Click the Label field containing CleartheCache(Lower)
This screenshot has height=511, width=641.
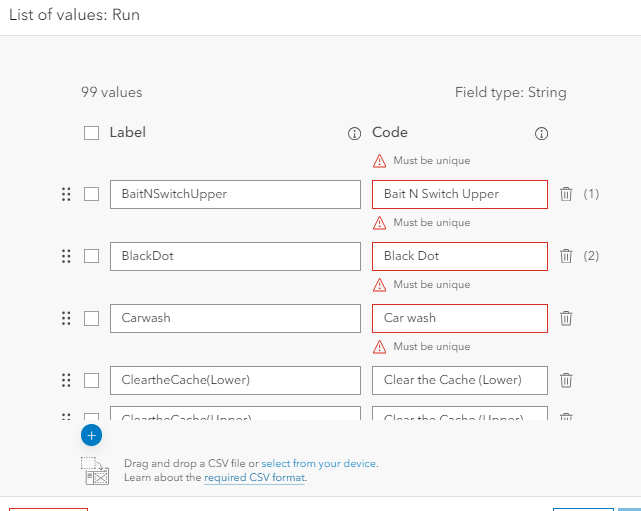tap(235, 380)
